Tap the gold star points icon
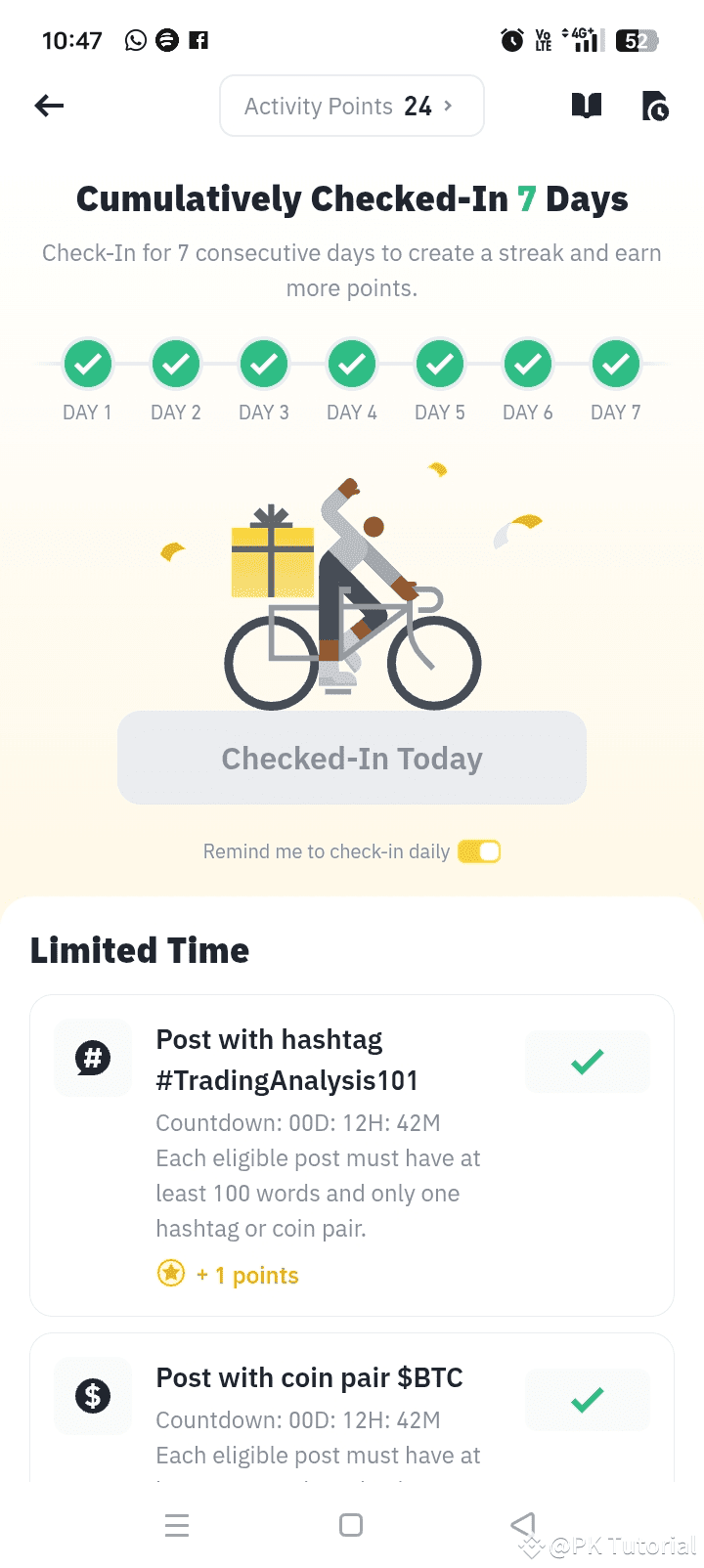704x1568 pixels. click(x=171, y=1273)
